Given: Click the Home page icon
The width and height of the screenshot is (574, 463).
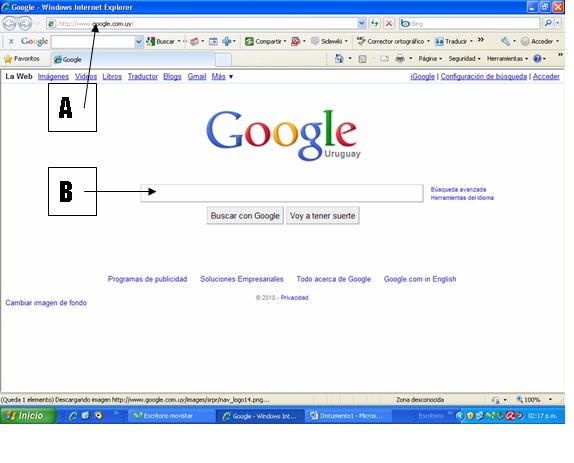Looking at the screenshot, I should coord(339,59).
